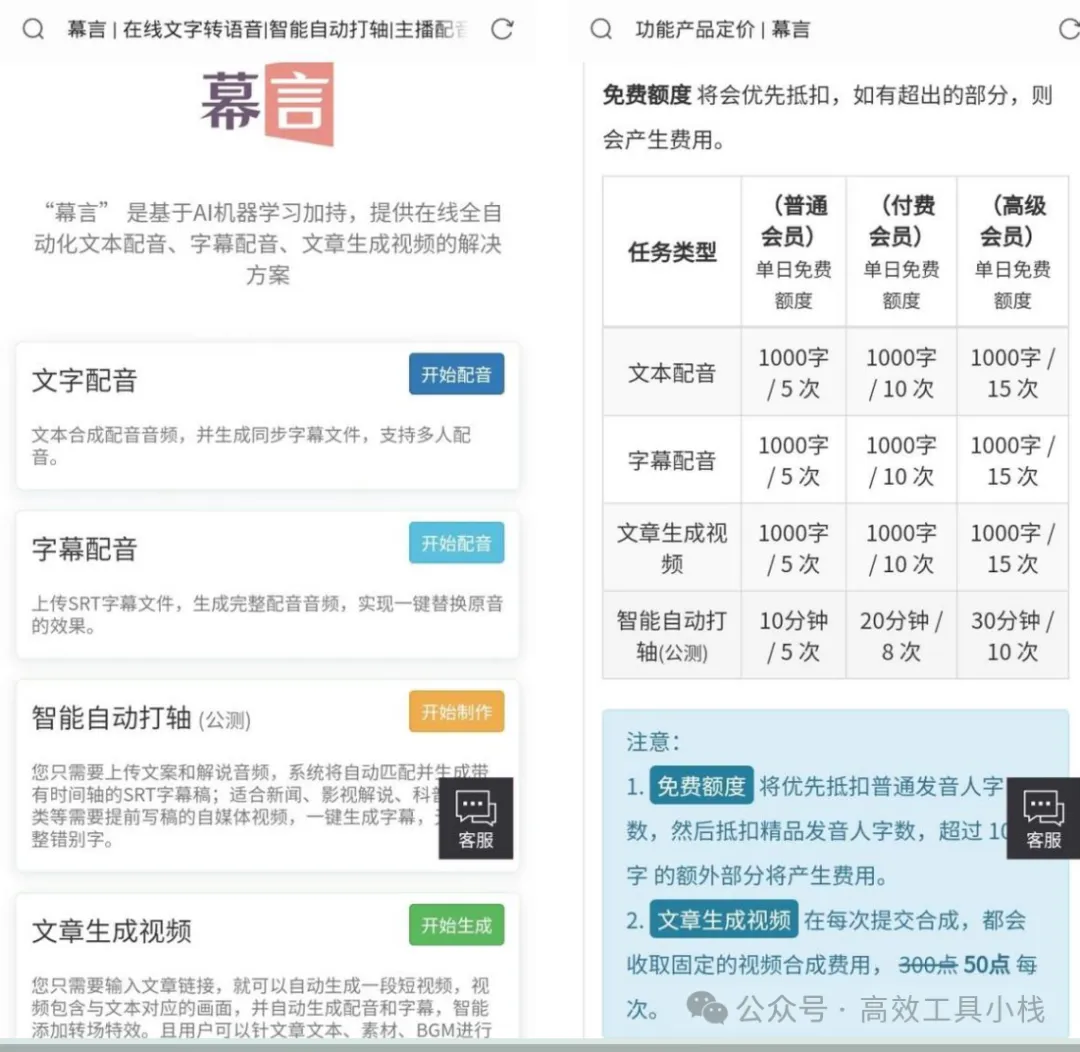This screenshot has height=1052, width=1080.
Task: Click the search icon on the pricing page
Action: 601,29
